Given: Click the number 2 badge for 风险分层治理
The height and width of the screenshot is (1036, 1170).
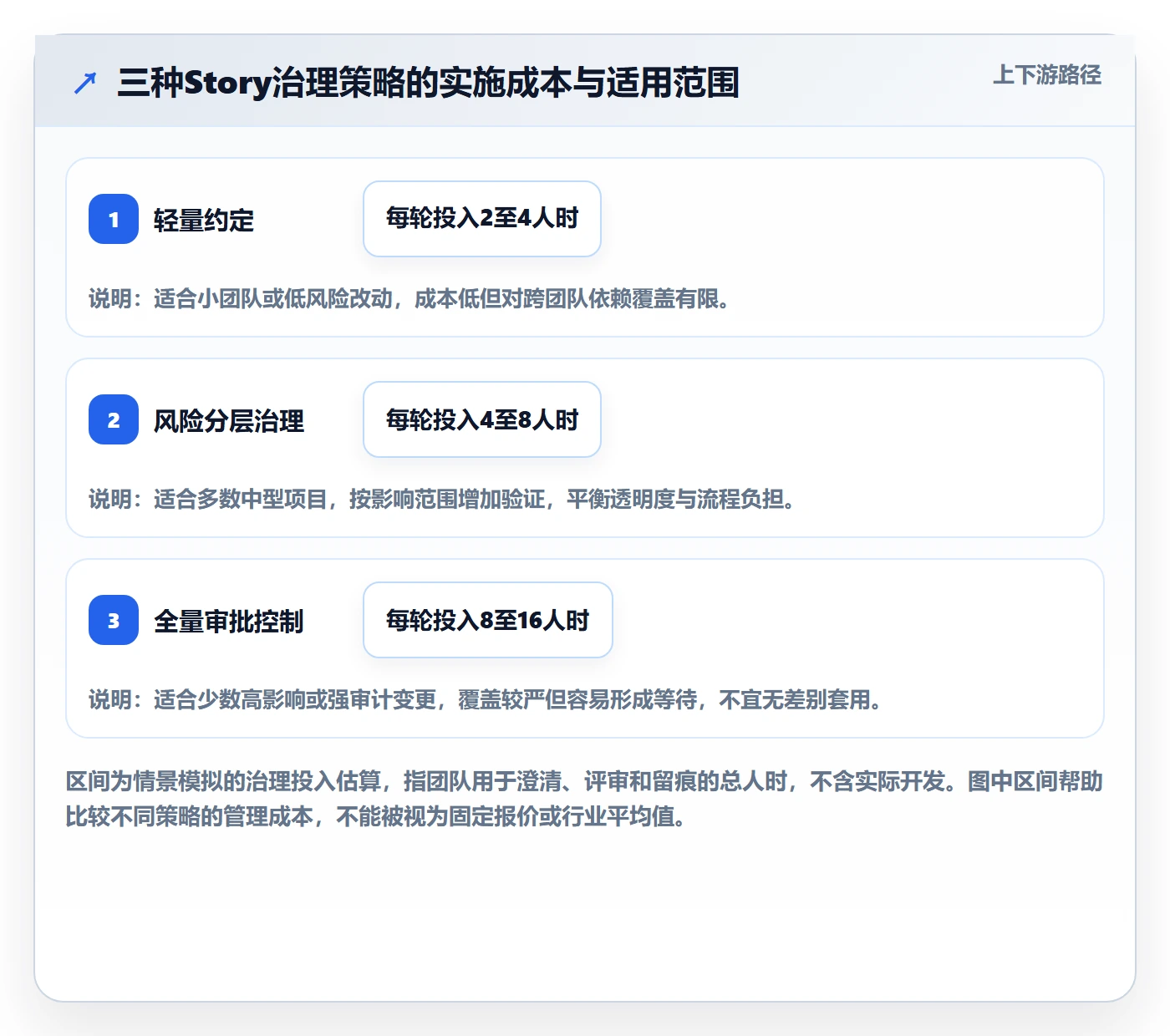Looking at the screenshot, I should [114, 419].
